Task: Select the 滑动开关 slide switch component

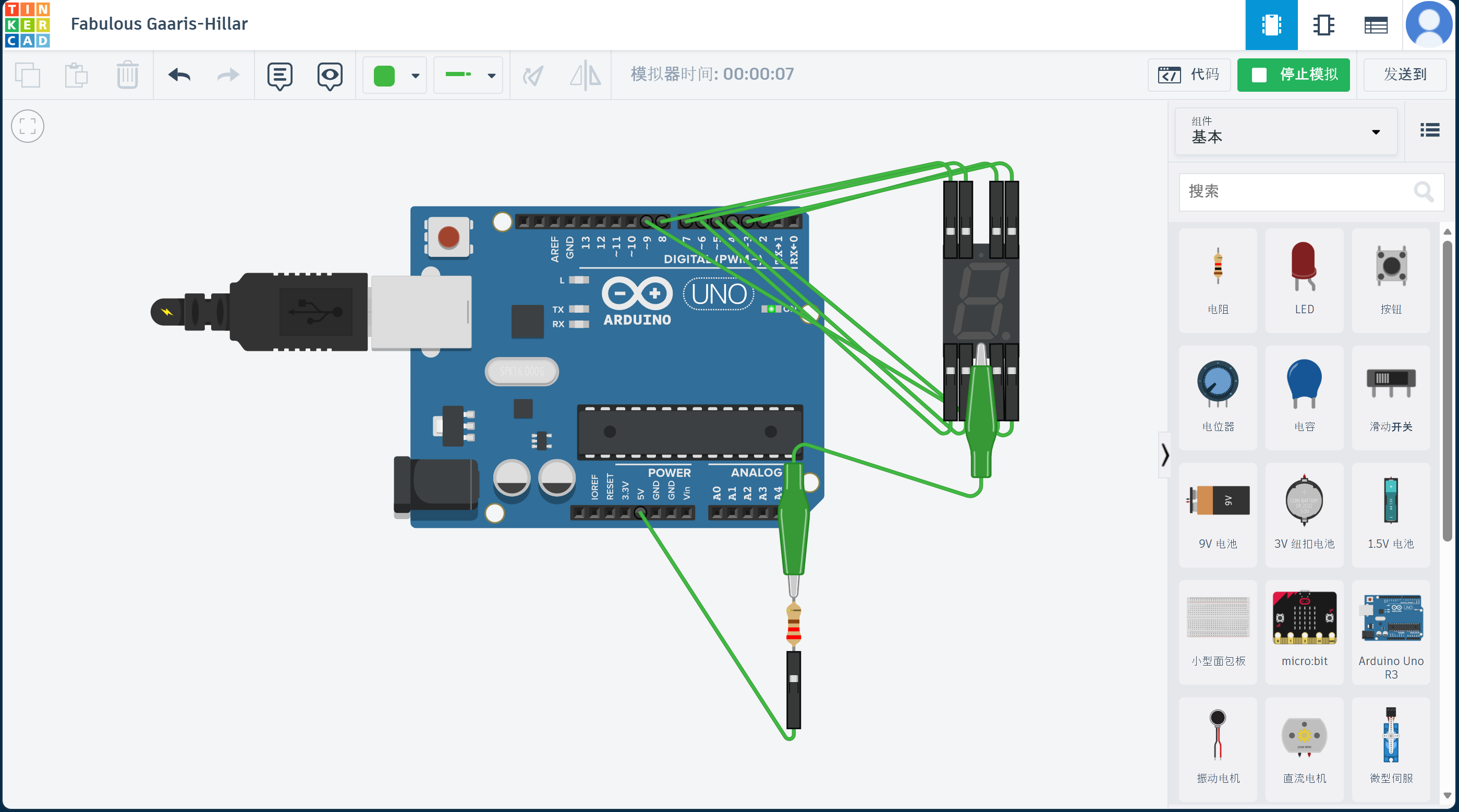Action: tap(1391, 398)
